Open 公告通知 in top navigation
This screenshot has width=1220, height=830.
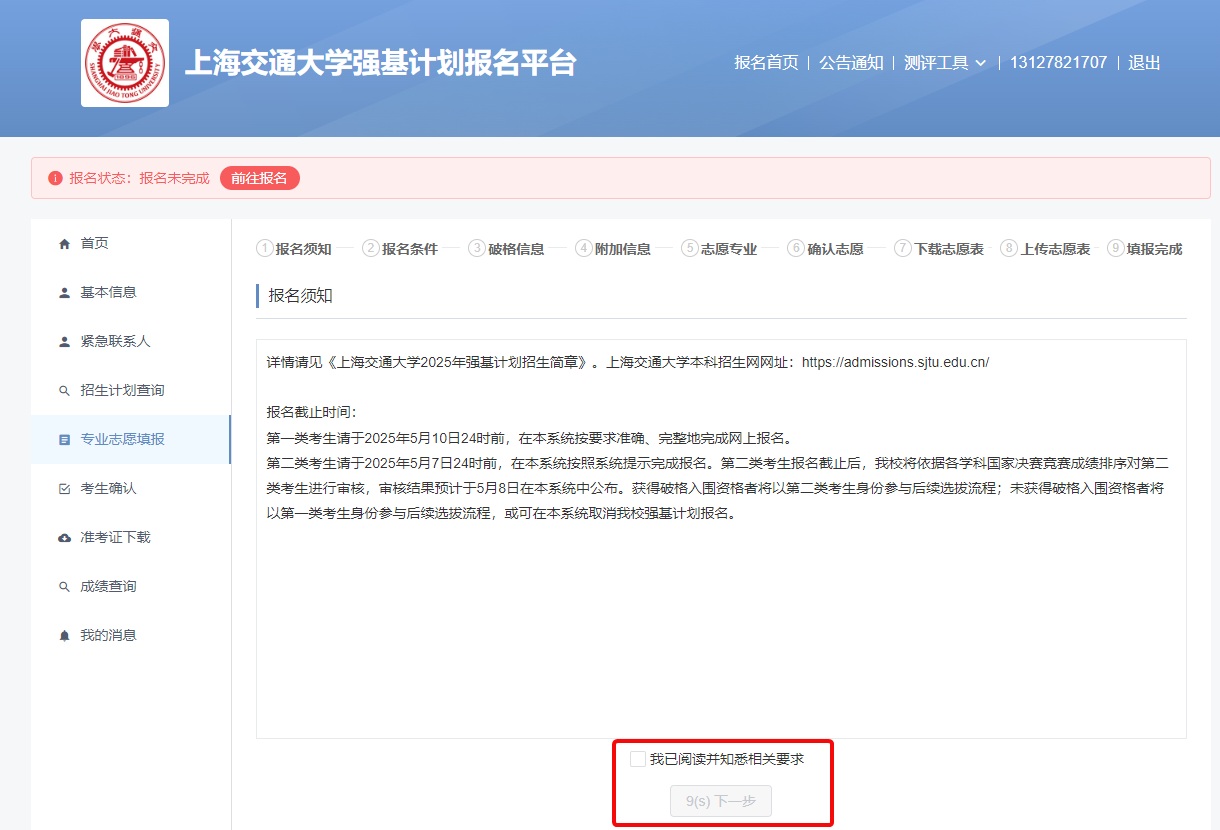851,62
